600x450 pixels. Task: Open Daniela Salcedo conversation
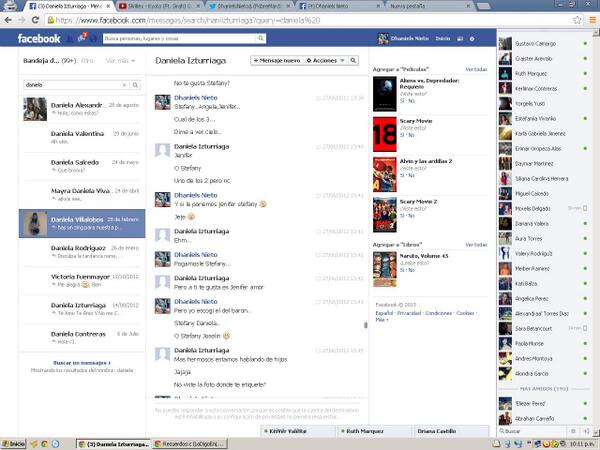[x=82, y=166]
